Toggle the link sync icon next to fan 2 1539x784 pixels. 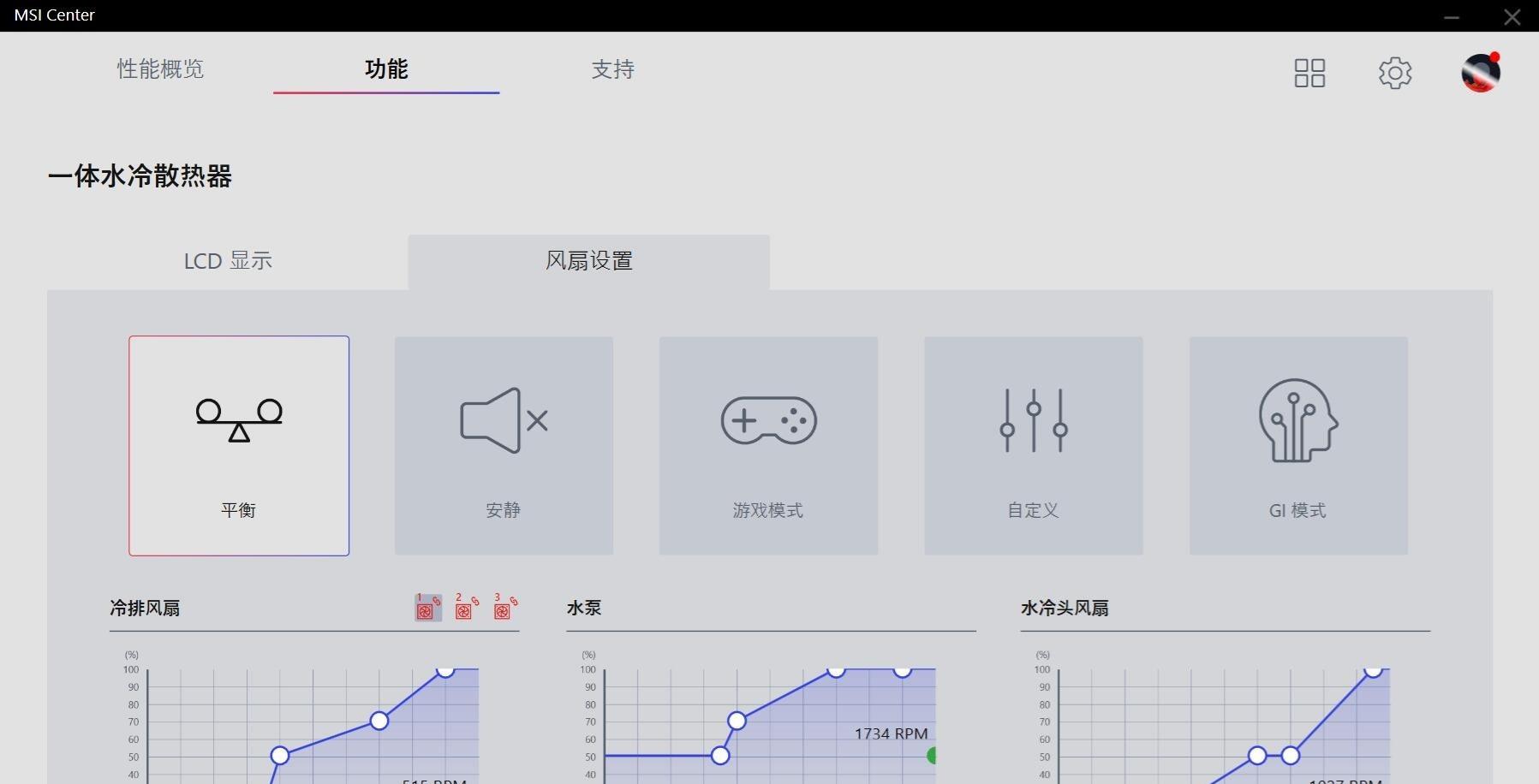click(475, 601)
